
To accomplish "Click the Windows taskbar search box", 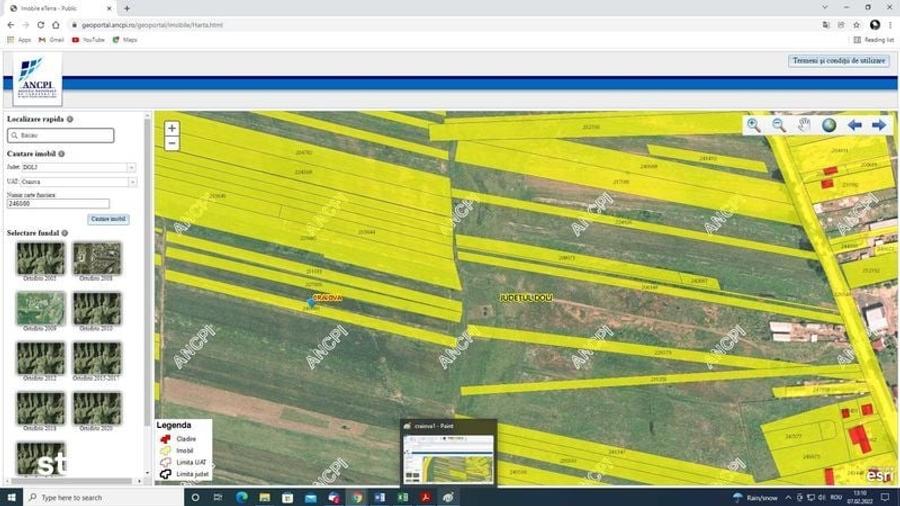I will [x=103, y=497].
